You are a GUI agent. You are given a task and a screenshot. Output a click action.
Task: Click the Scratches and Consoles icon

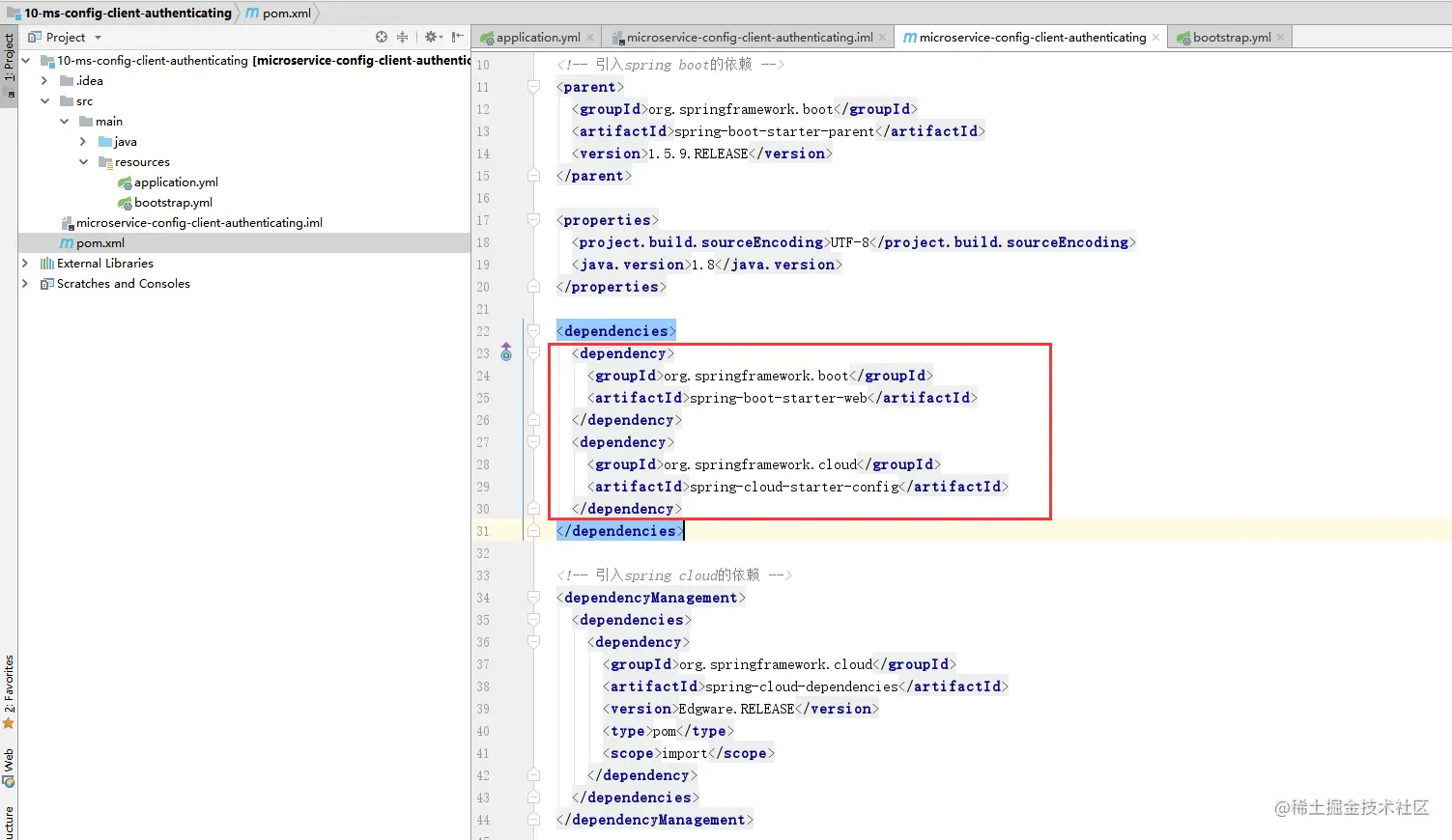46,284
